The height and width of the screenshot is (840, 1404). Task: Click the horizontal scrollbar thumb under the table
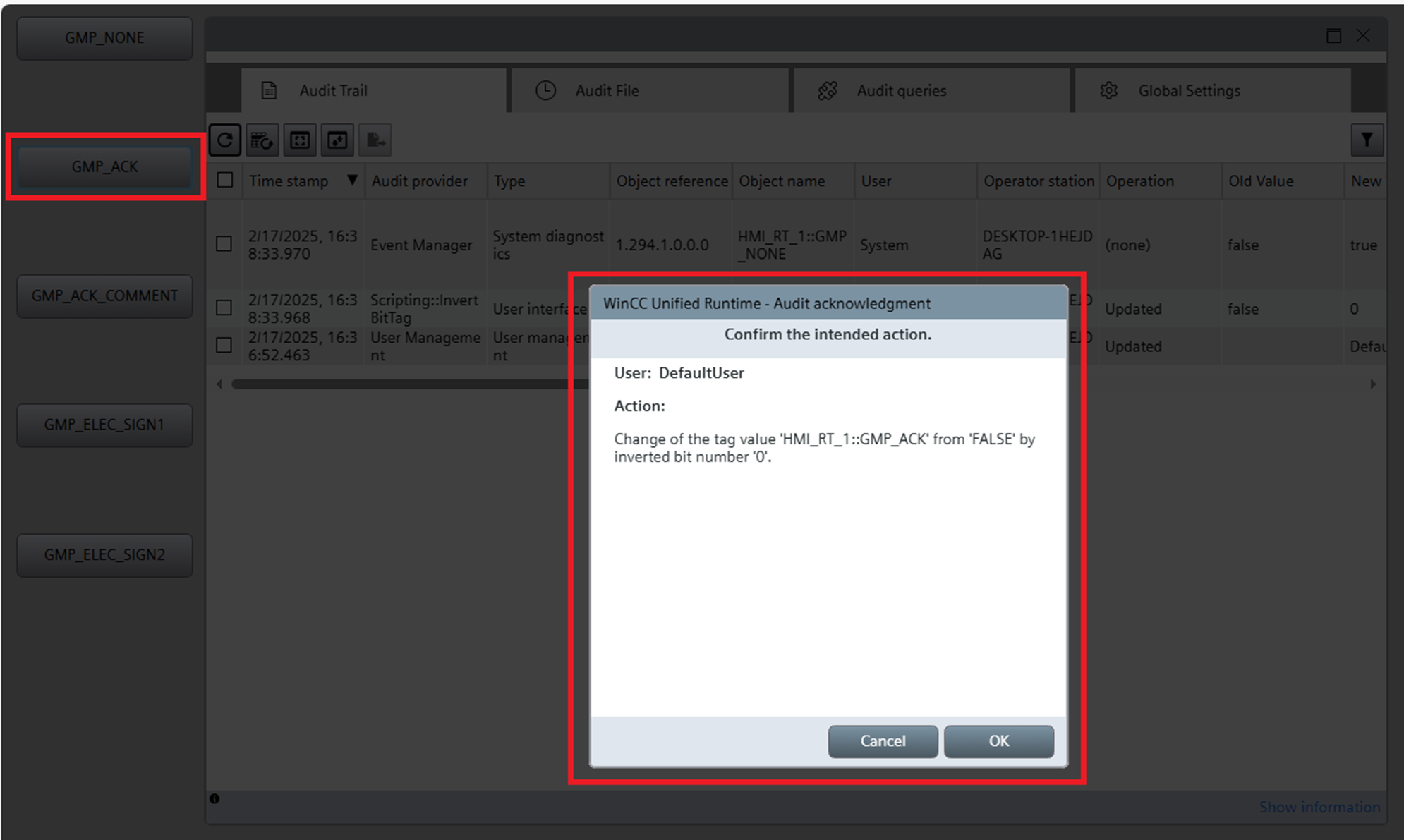[411, 384]
